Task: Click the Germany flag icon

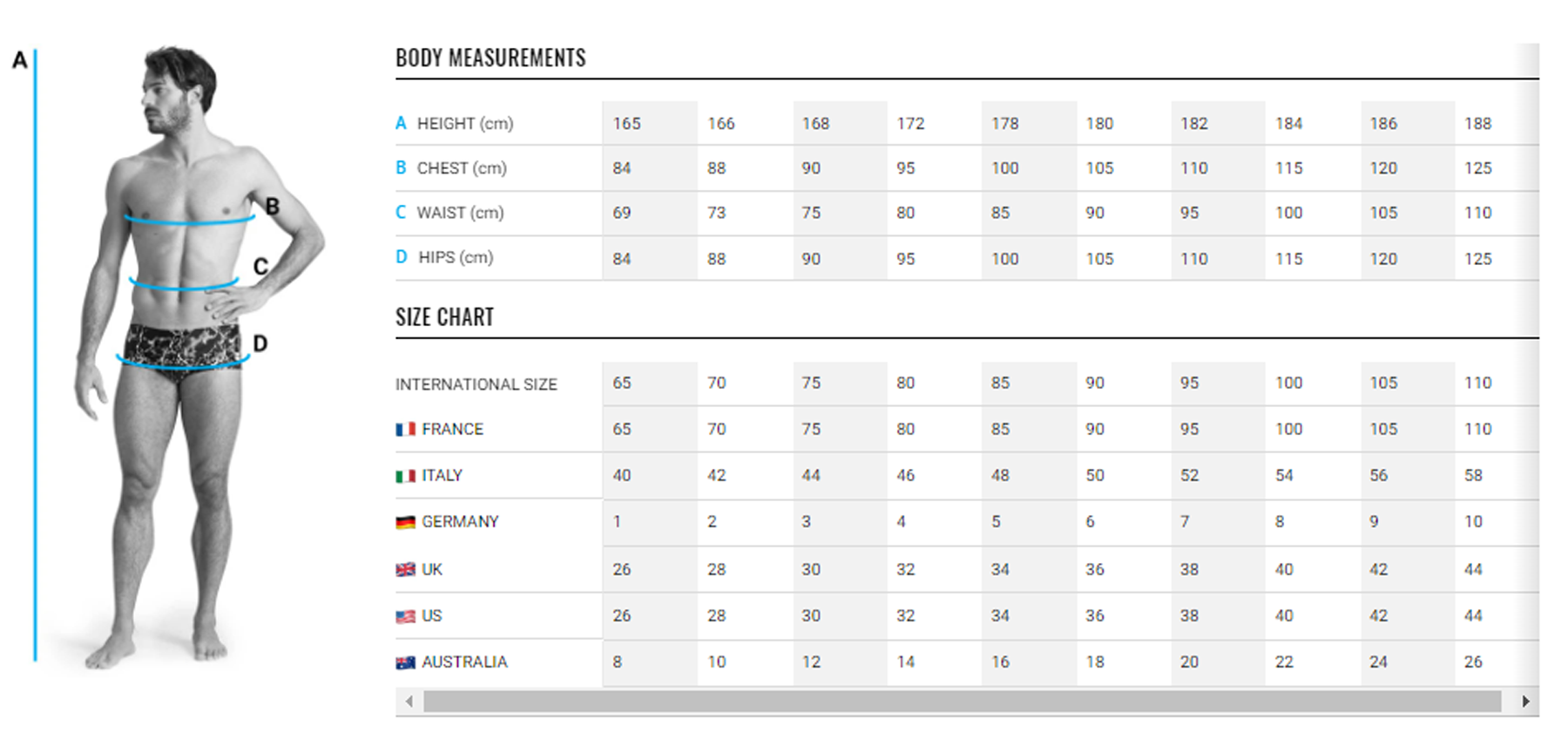Action: [x=405, y=522]
